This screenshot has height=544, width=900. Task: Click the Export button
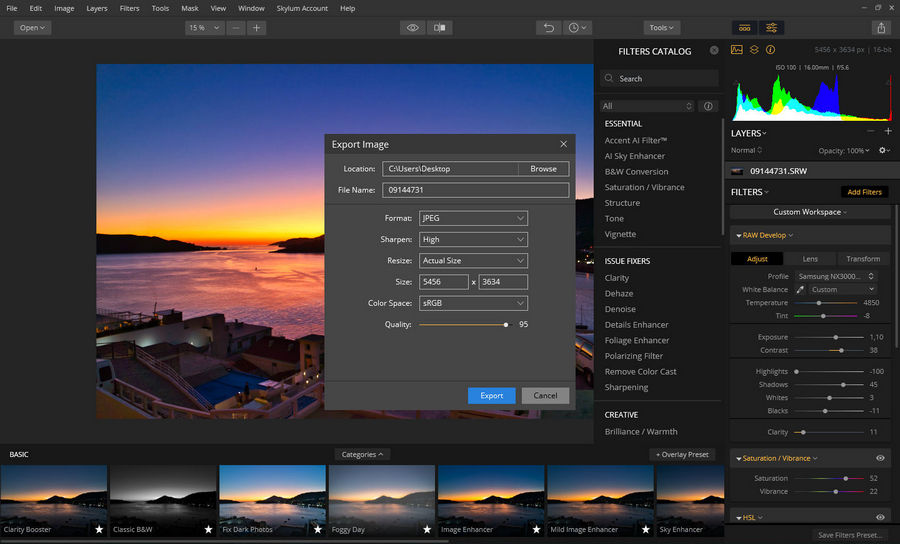(x=491, y=395)
